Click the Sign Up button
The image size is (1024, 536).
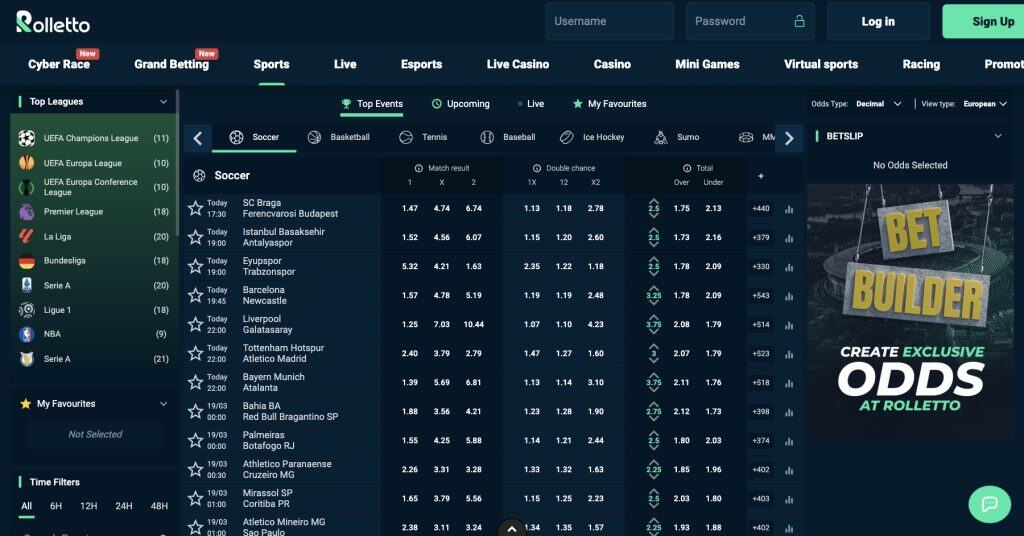[984, 22]
